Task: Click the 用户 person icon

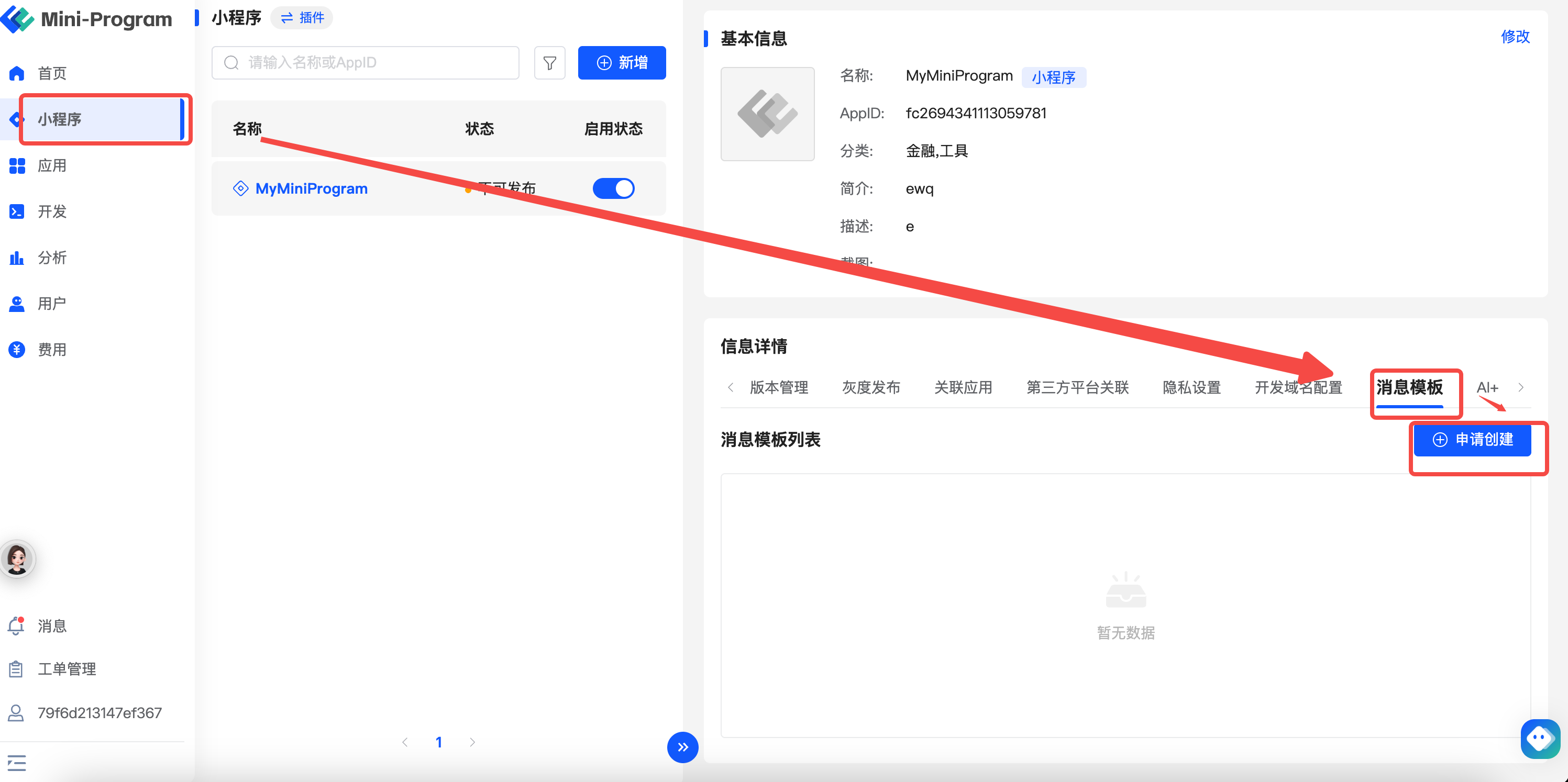Action: pos(17,303)
